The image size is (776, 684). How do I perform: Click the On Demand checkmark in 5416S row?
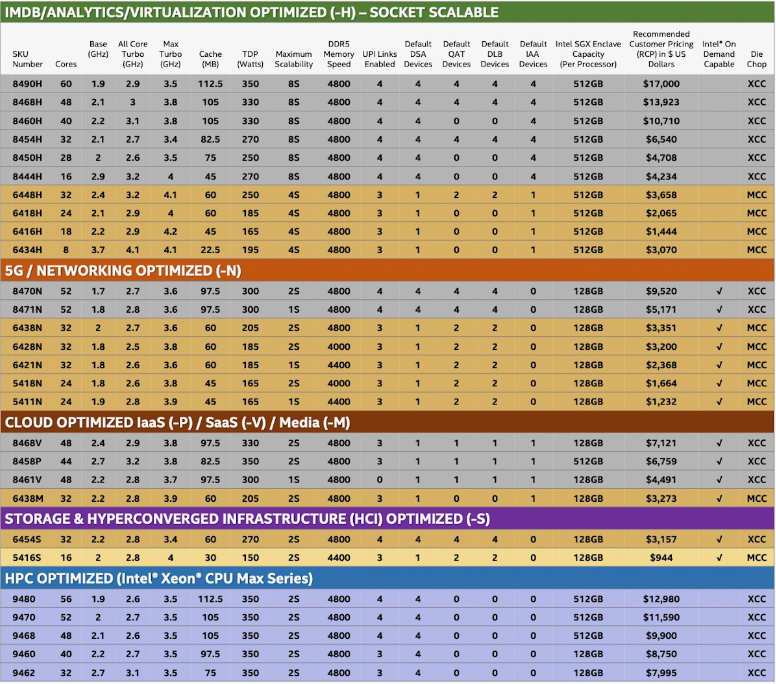pos(719,557)
